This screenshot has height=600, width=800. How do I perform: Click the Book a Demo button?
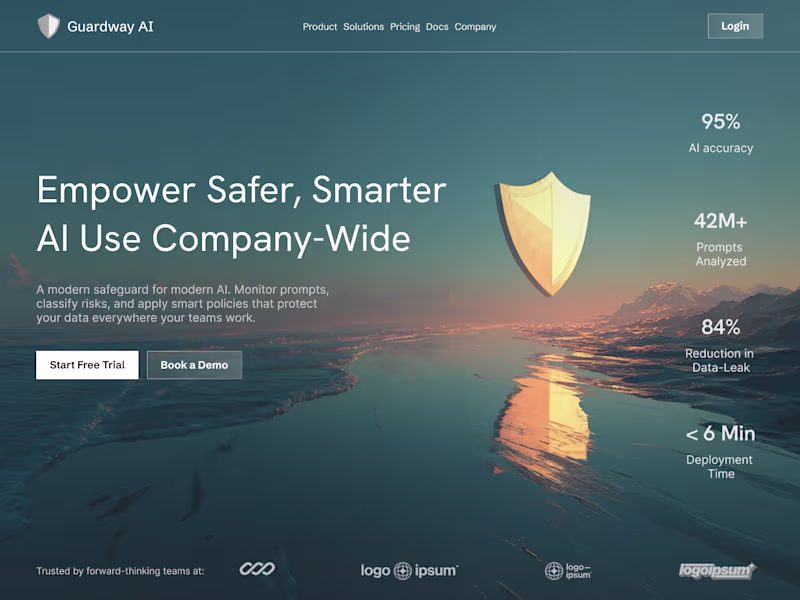(194, 365)
